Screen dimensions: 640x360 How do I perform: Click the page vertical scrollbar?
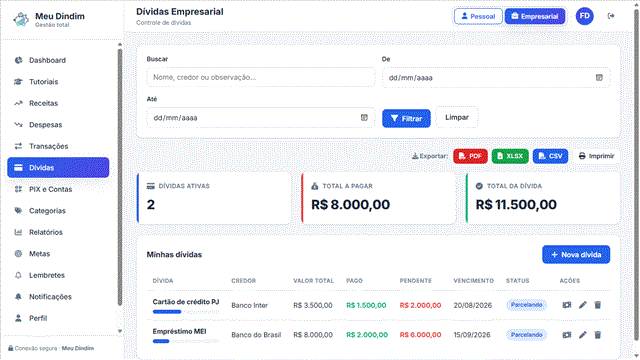[x=636, y=175]
